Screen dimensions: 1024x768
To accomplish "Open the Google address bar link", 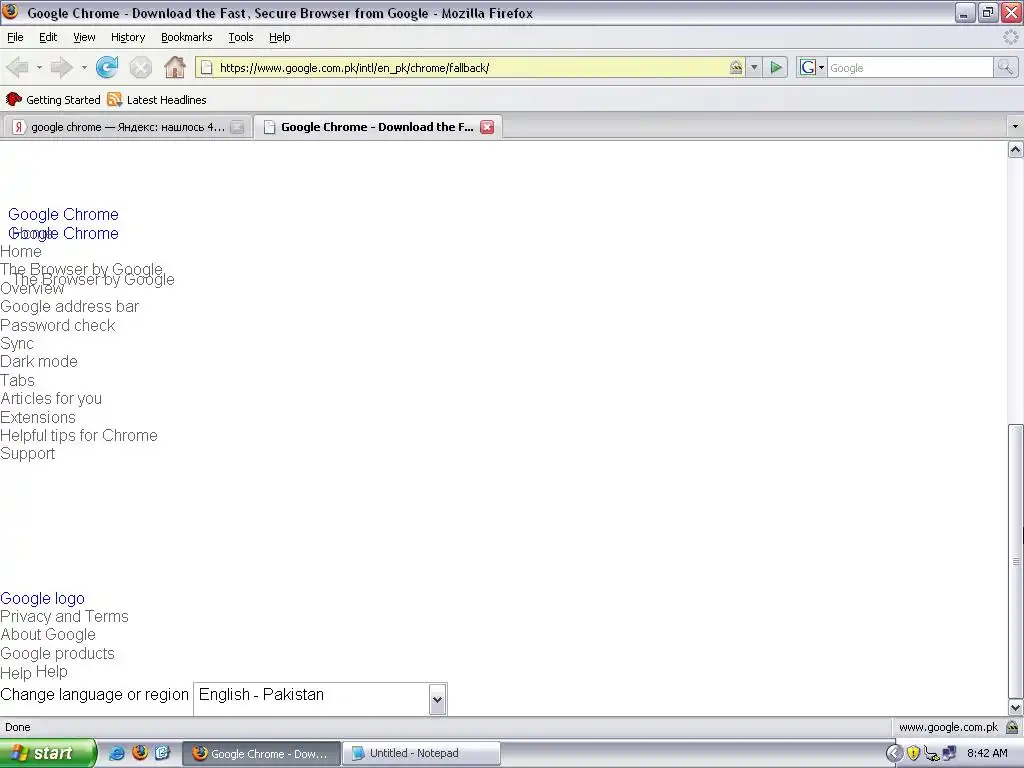I will (x=69, y=306).
